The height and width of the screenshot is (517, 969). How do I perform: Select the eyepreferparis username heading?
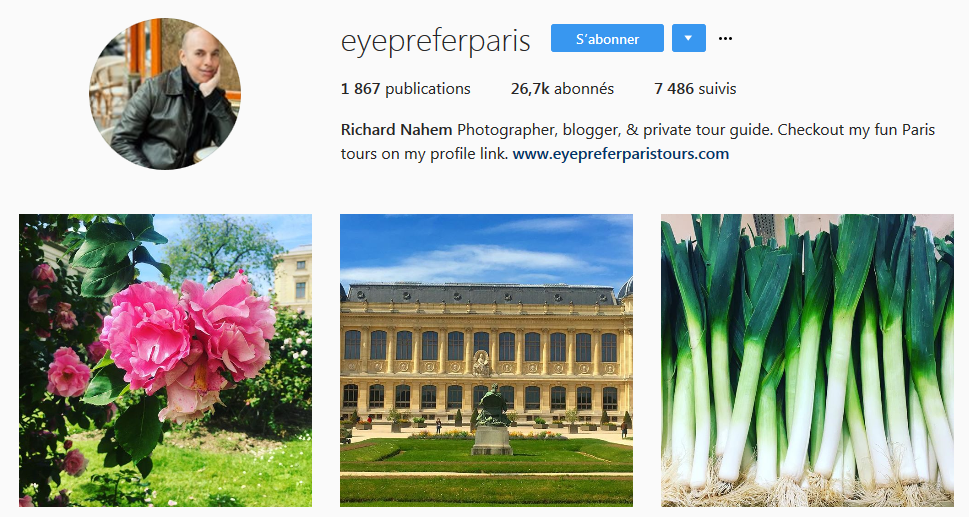coord(435,41)
